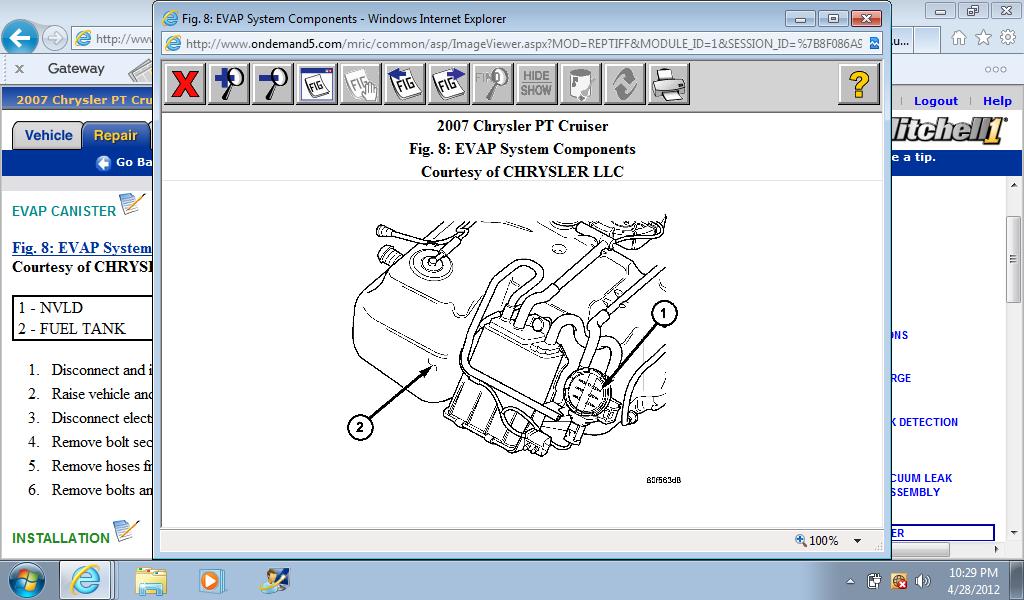Image resolution: width=1024 pixels, height=600 pixels.
Task: Click the note icon beside EVAP CANISTER
Action: 131,204
